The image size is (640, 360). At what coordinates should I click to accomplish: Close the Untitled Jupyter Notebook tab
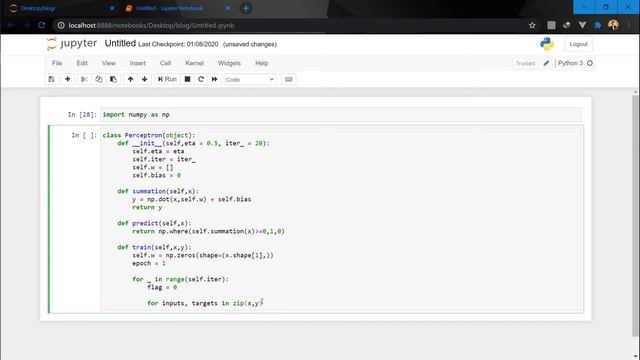(x=228, y=8)
